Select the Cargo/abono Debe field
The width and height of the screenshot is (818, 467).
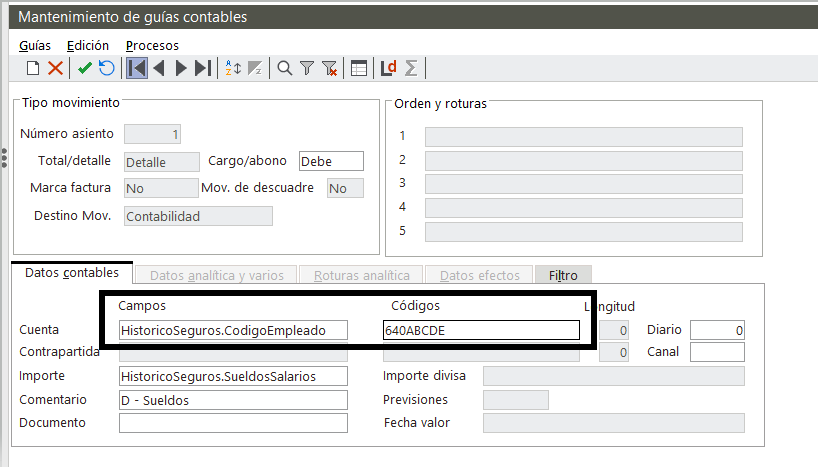click(x=331, y=161)
